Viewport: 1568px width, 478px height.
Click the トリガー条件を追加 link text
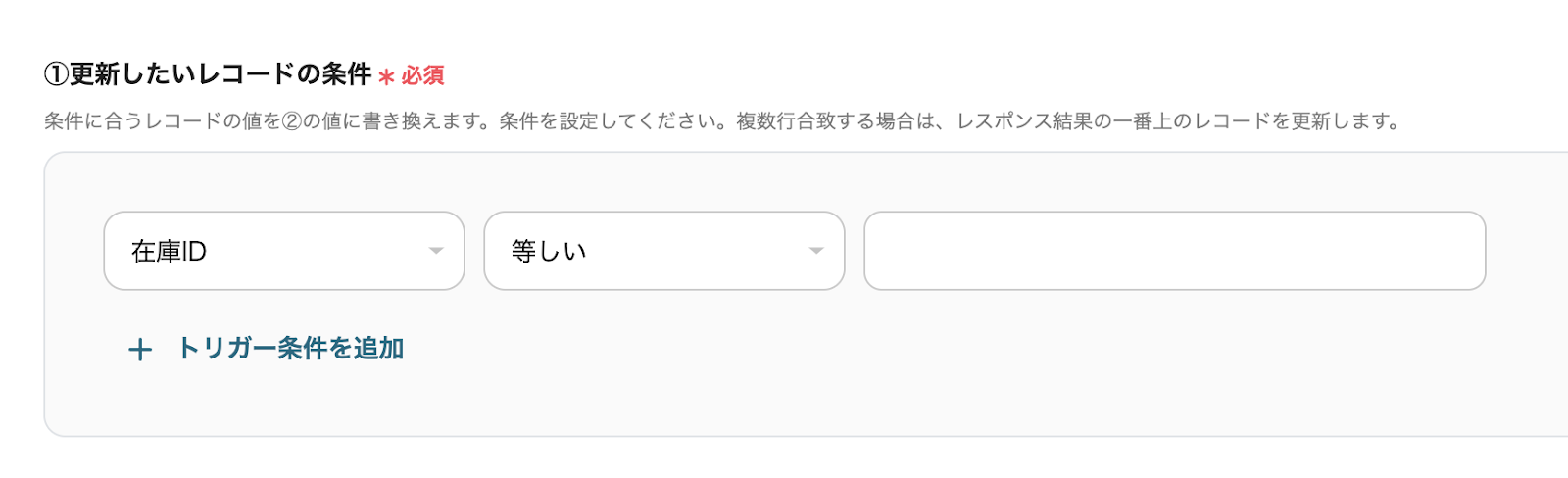pyautogui.click(x=290, y=349)
